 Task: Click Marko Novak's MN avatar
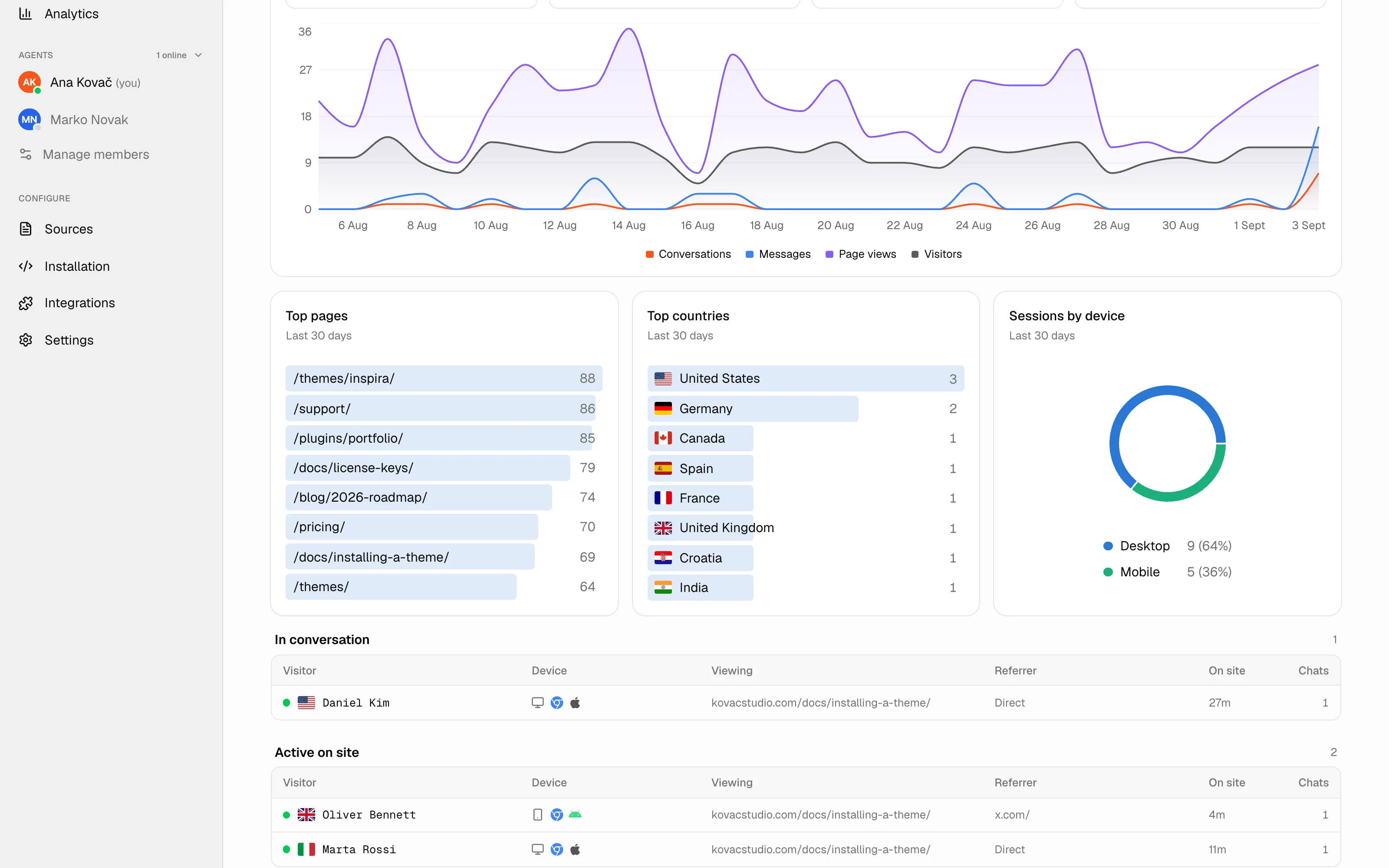[x=29, y=119]
